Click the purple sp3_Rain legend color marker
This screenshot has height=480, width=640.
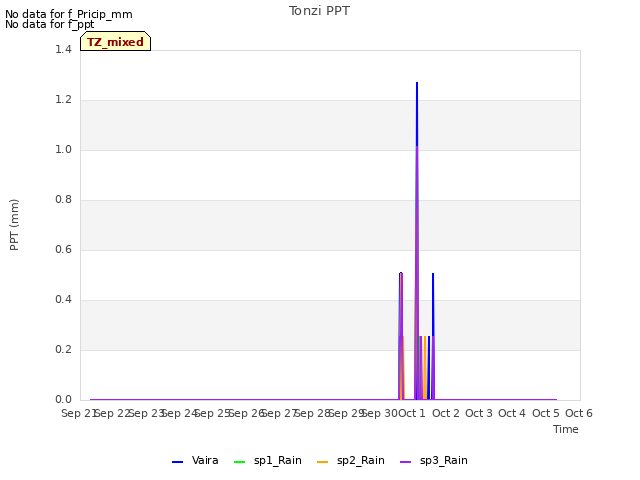coord(405,462)
